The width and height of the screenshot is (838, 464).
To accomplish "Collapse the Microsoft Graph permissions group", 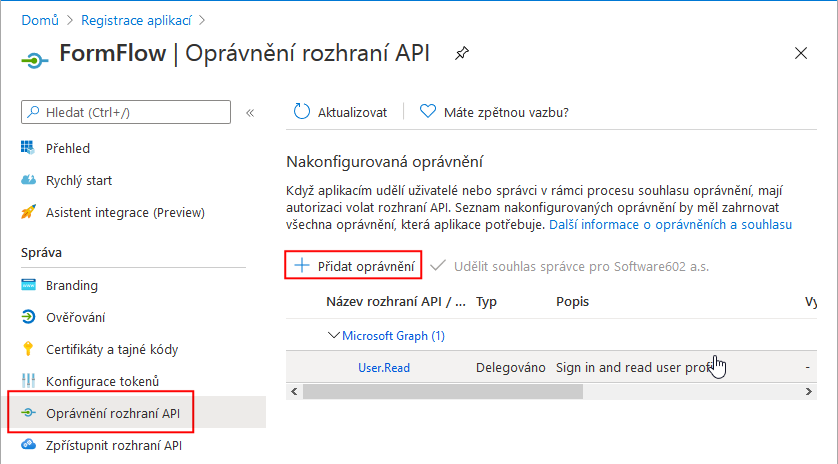I will pyautogui.click(x=334, y=336).
